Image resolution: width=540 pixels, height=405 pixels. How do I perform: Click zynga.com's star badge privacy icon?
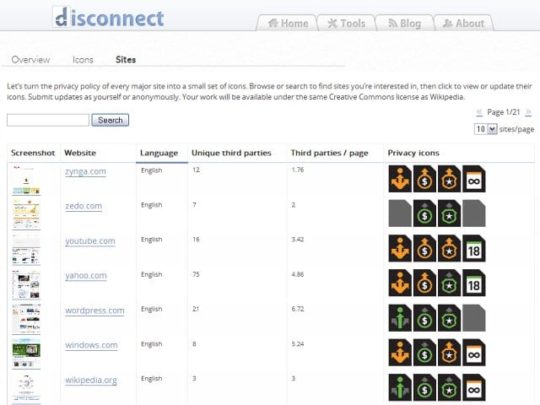tap(449, 179)
